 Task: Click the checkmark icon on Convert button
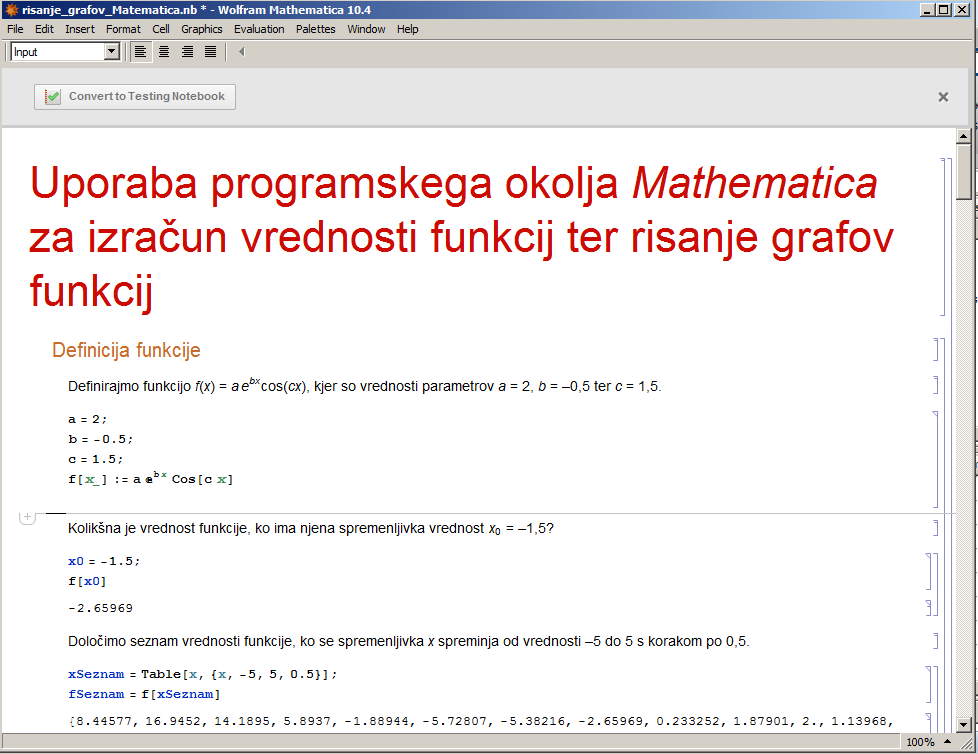click(53, 97)
